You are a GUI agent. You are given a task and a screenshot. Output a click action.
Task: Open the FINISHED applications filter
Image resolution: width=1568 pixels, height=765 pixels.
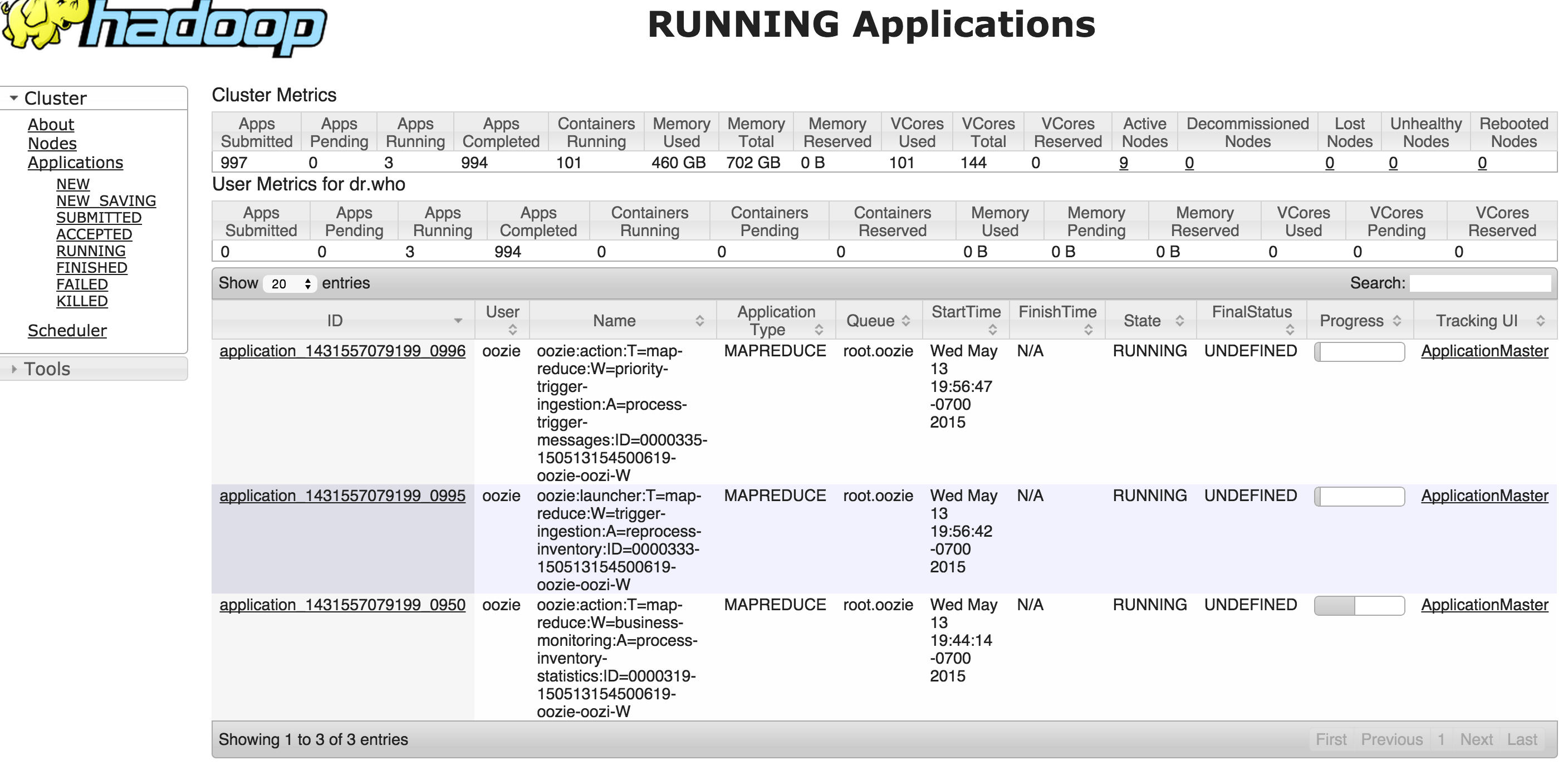[91, 268]
